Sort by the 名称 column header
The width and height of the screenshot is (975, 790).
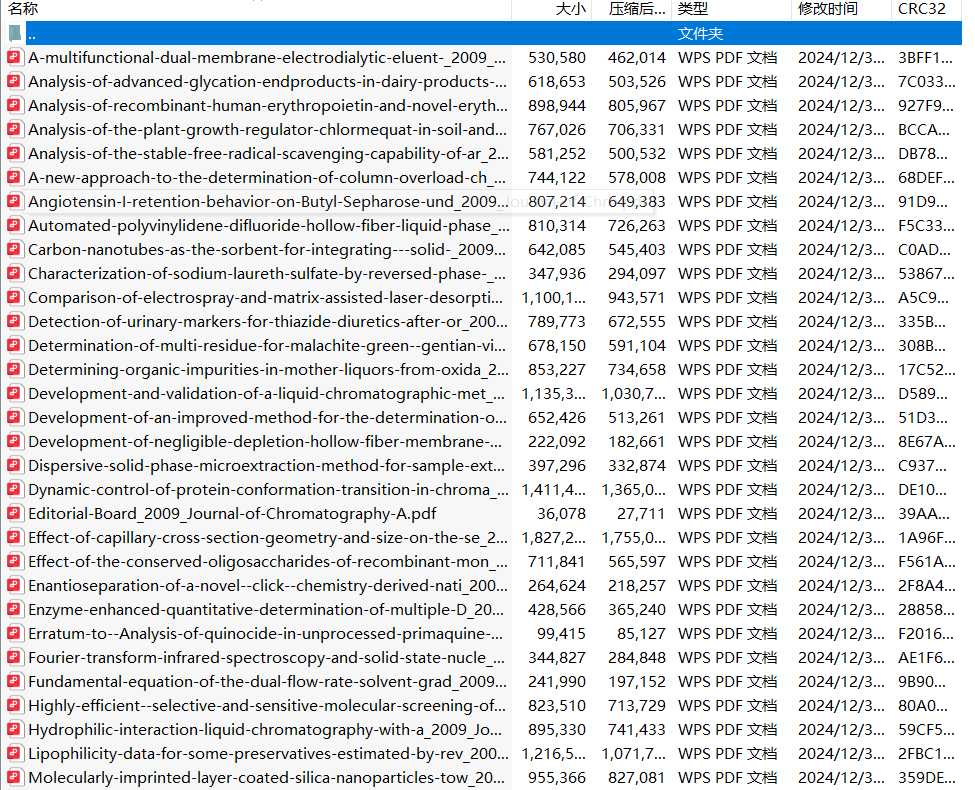(24, 9)
